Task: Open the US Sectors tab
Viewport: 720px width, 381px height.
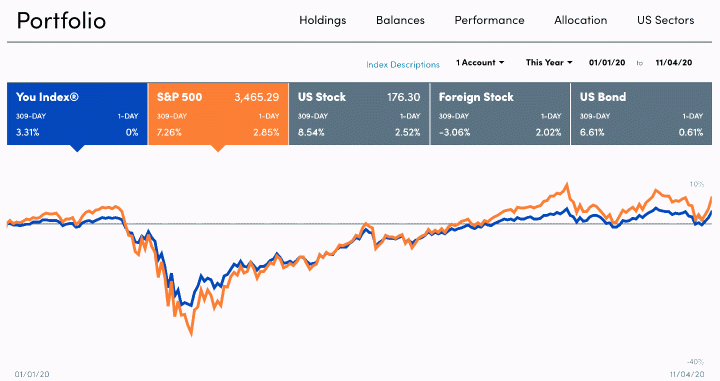Action: click(x=665, y=20)
